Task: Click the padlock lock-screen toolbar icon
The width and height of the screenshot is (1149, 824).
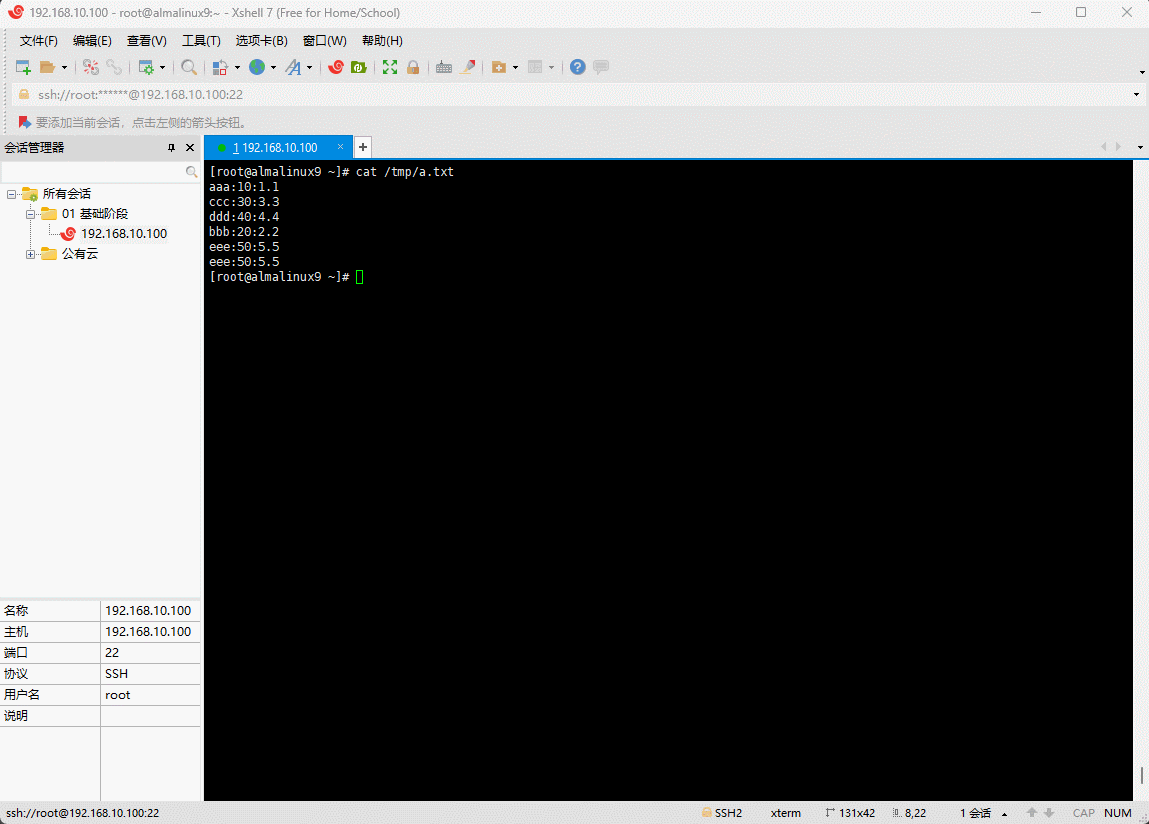Action: (x=412, y=67)
